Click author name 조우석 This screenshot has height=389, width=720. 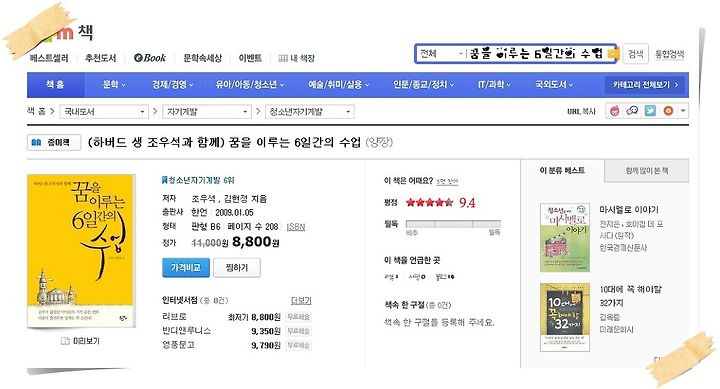[203, 199]
